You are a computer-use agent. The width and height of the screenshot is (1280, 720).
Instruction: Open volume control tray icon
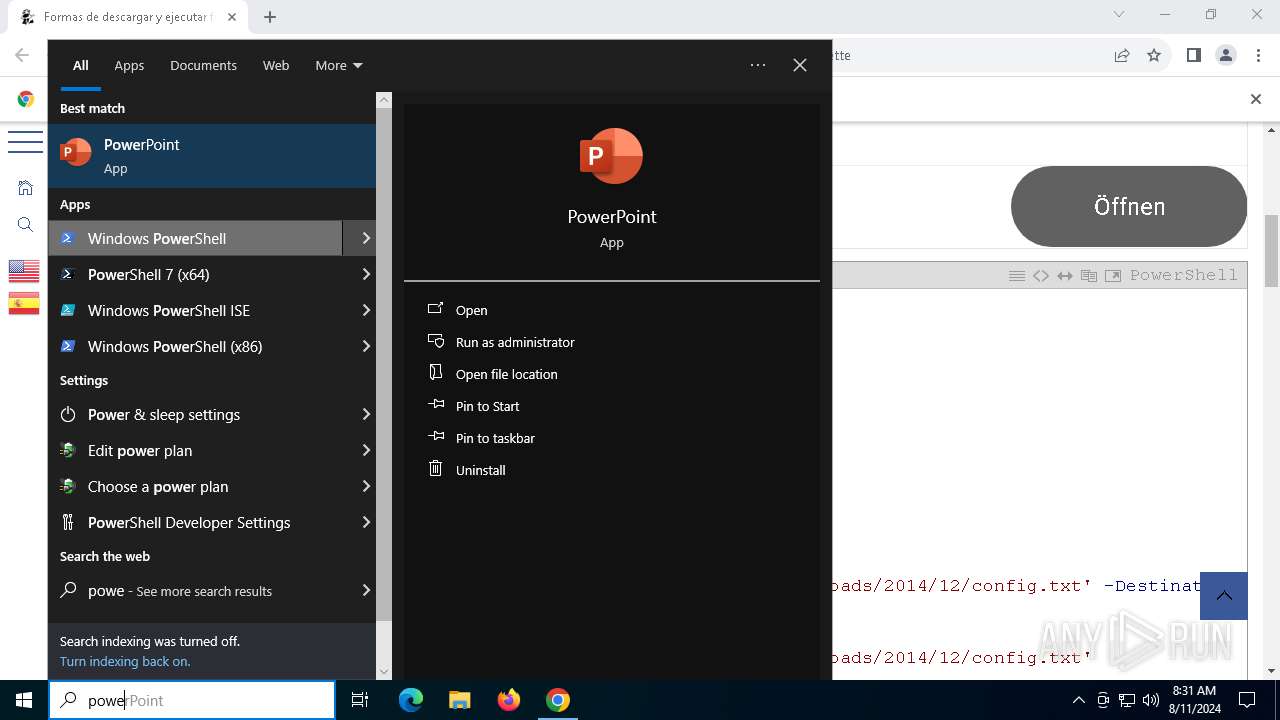point(1151,700)
